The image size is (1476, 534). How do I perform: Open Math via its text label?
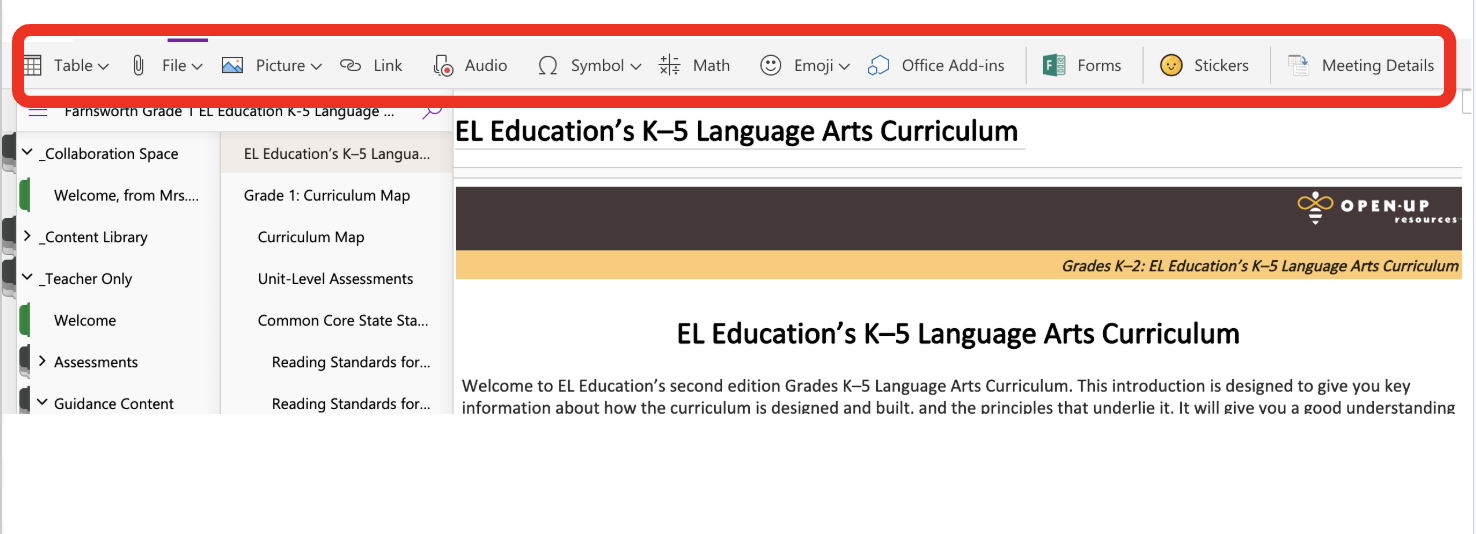tap(711, 65)
